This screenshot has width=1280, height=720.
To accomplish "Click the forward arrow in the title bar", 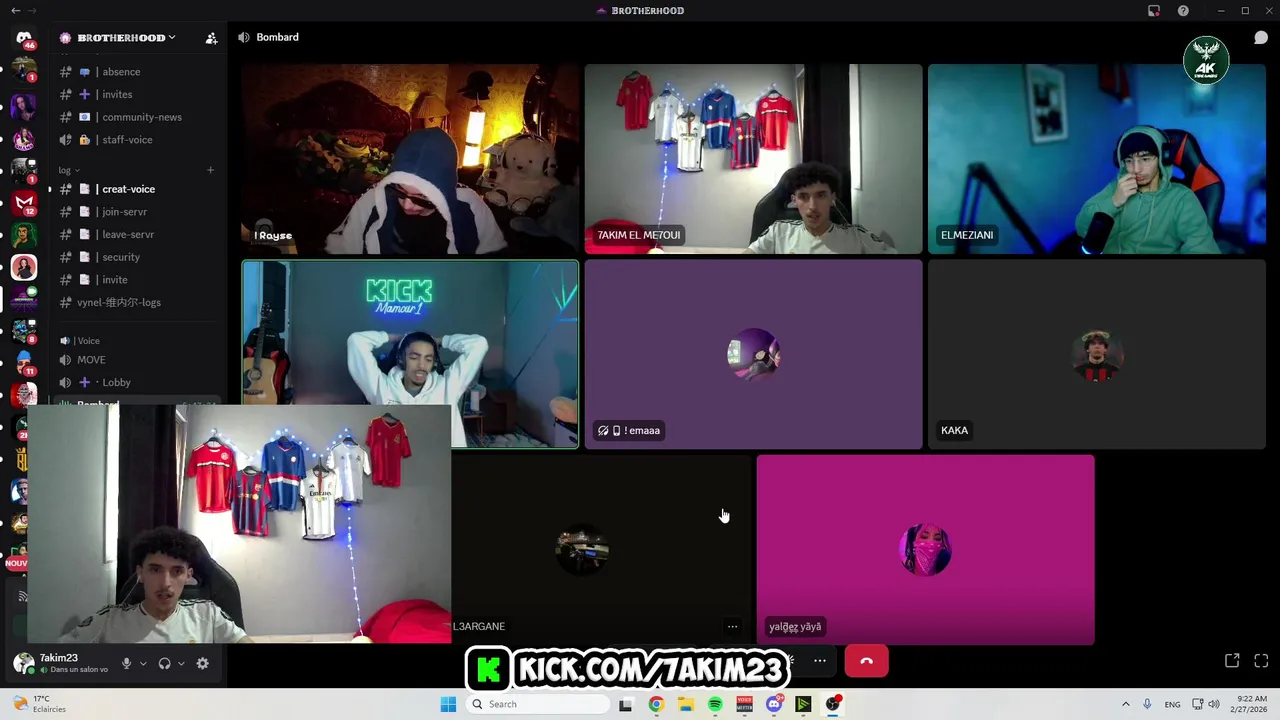I will coord(32,11).
